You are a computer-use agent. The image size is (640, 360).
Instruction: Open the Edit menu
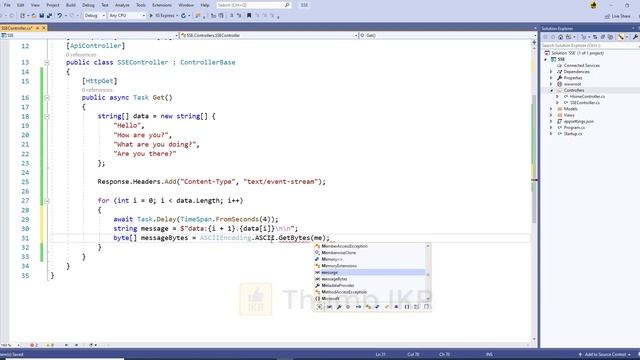[20, 5]
